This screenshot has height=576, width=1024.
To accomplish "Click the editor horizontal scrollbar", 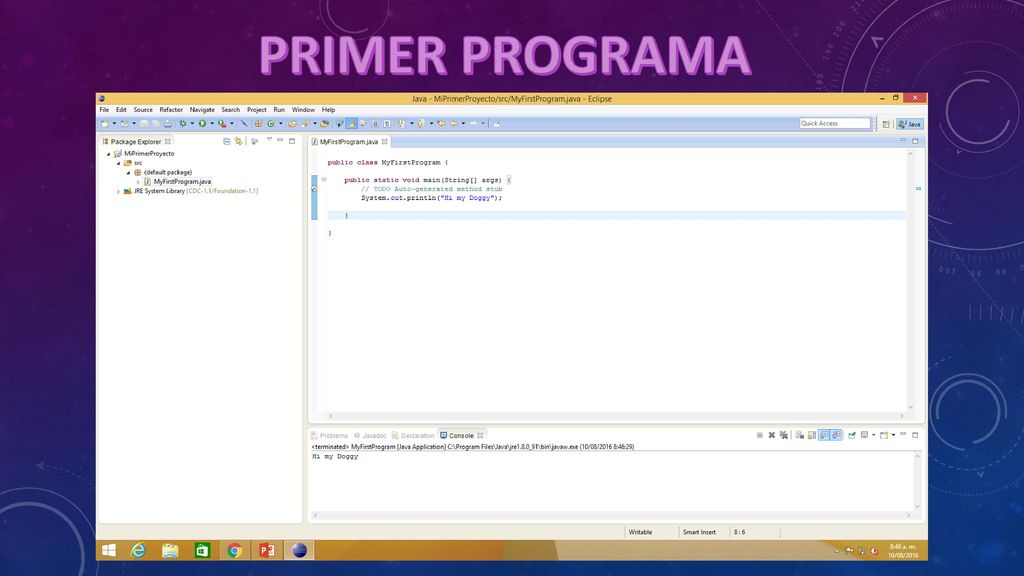I will tap(616, 416).
